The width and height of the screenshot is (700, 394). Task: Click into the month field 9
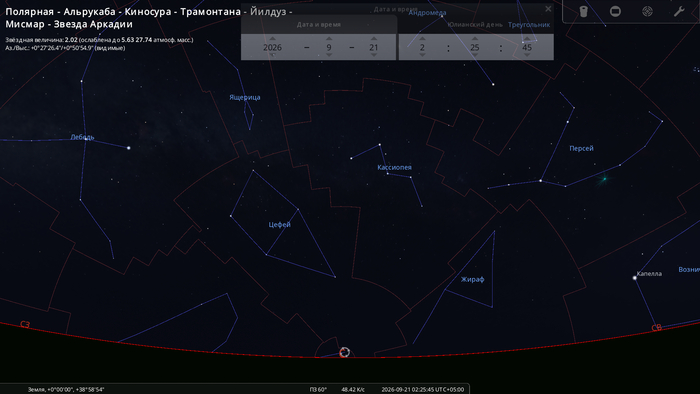coord(329,47)
